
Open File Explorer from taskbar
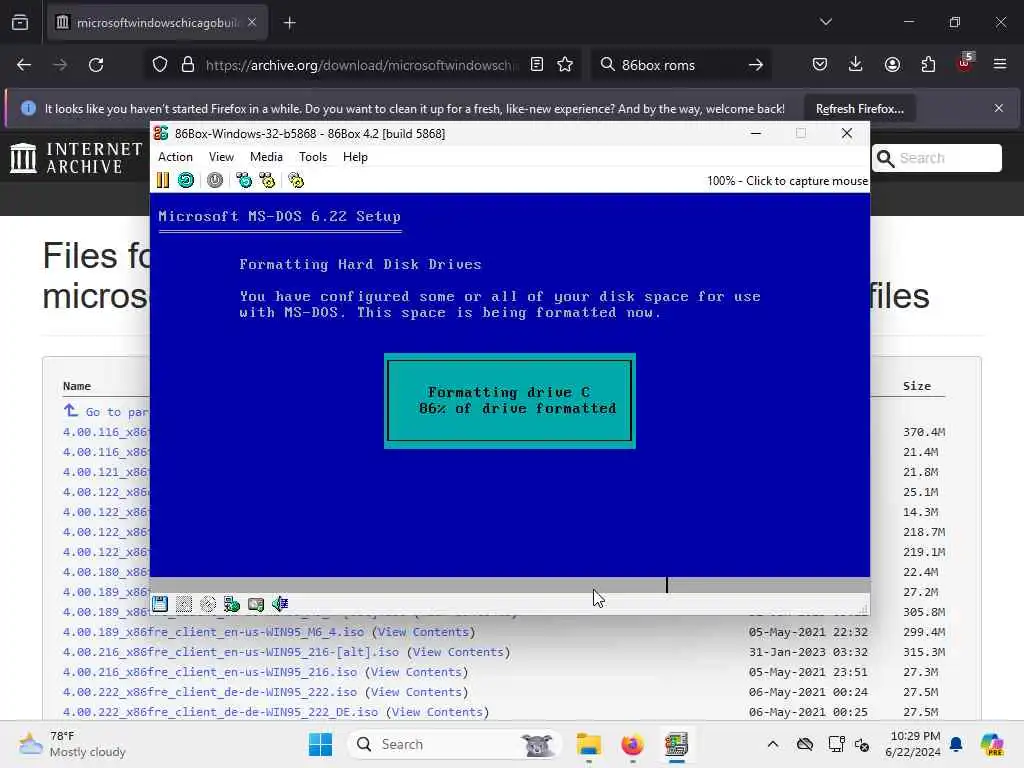click(588, 744)
